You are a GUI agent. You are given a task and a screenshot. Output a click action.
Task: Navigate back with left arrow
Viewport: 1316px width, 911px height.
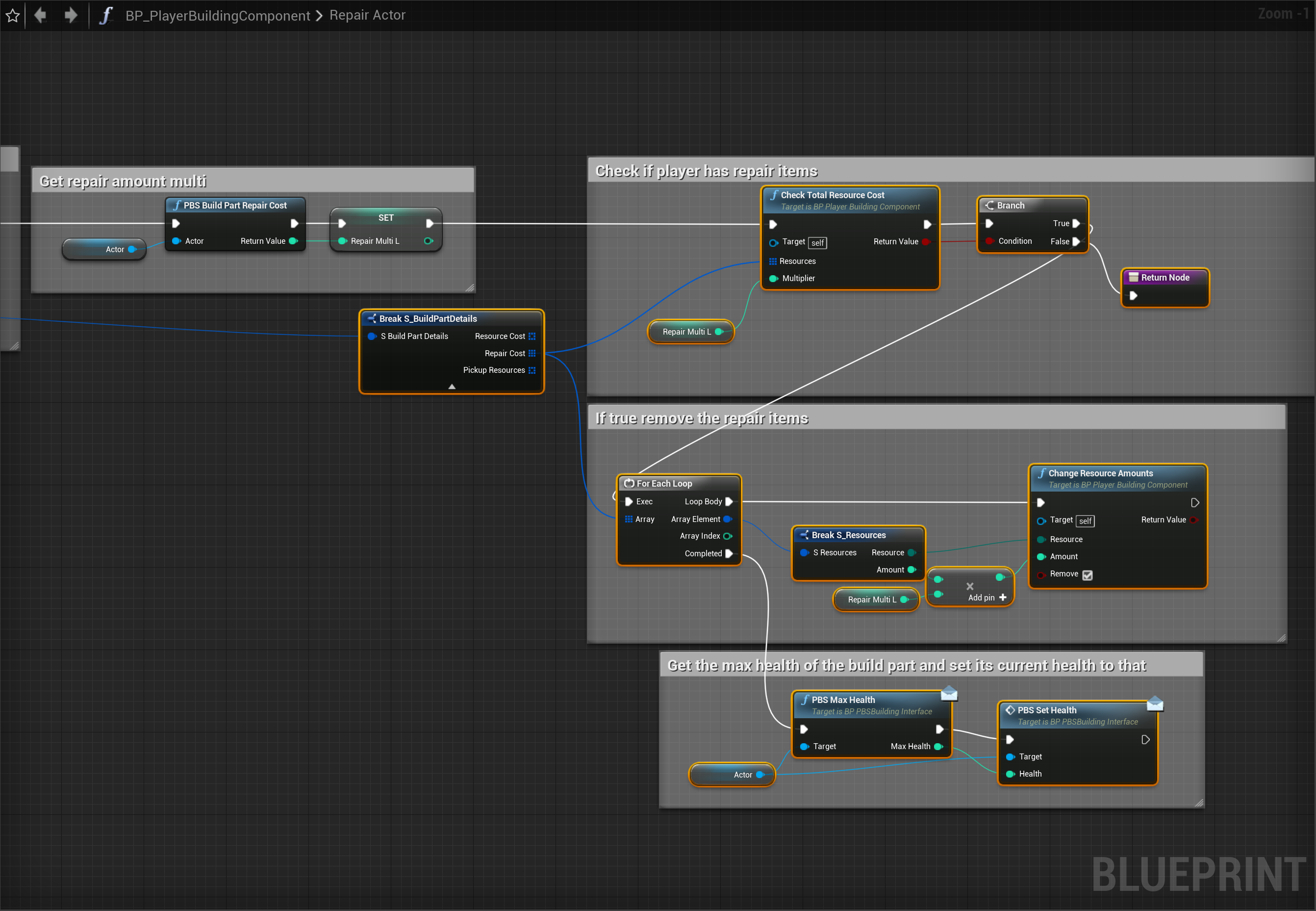[40, 15]
